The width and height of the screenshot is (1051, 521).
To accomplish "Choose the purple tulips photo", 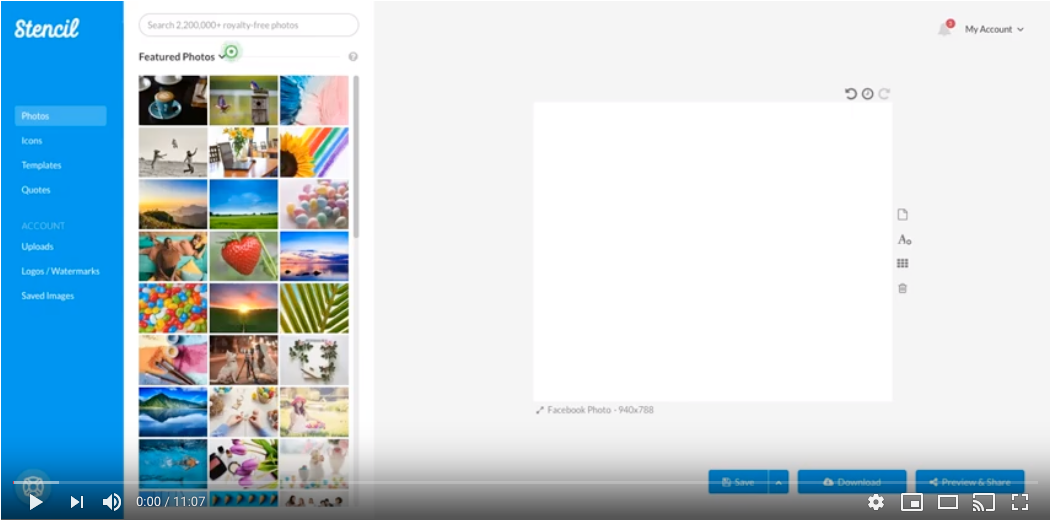I will click(243, 463).
